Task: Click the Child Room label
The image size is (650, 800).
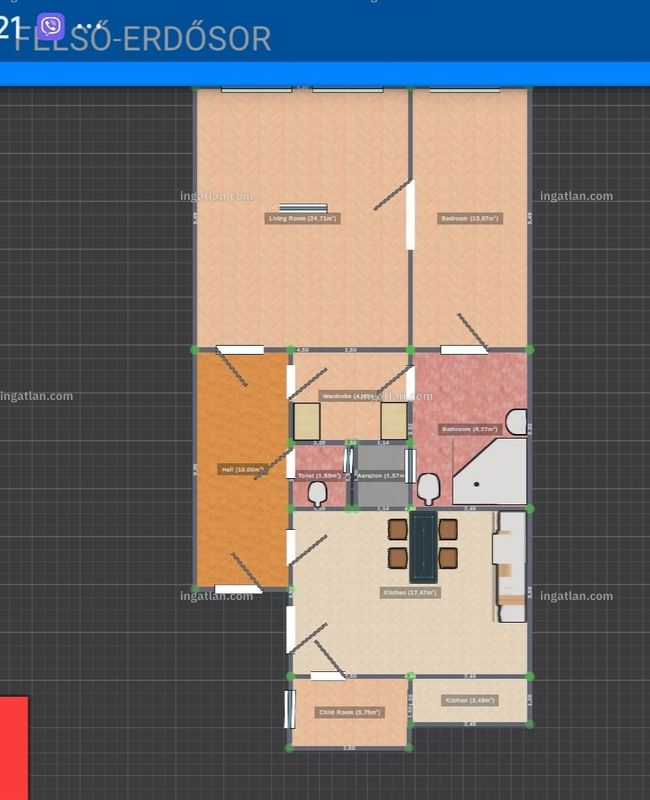Action: click(x=349, y=712)
